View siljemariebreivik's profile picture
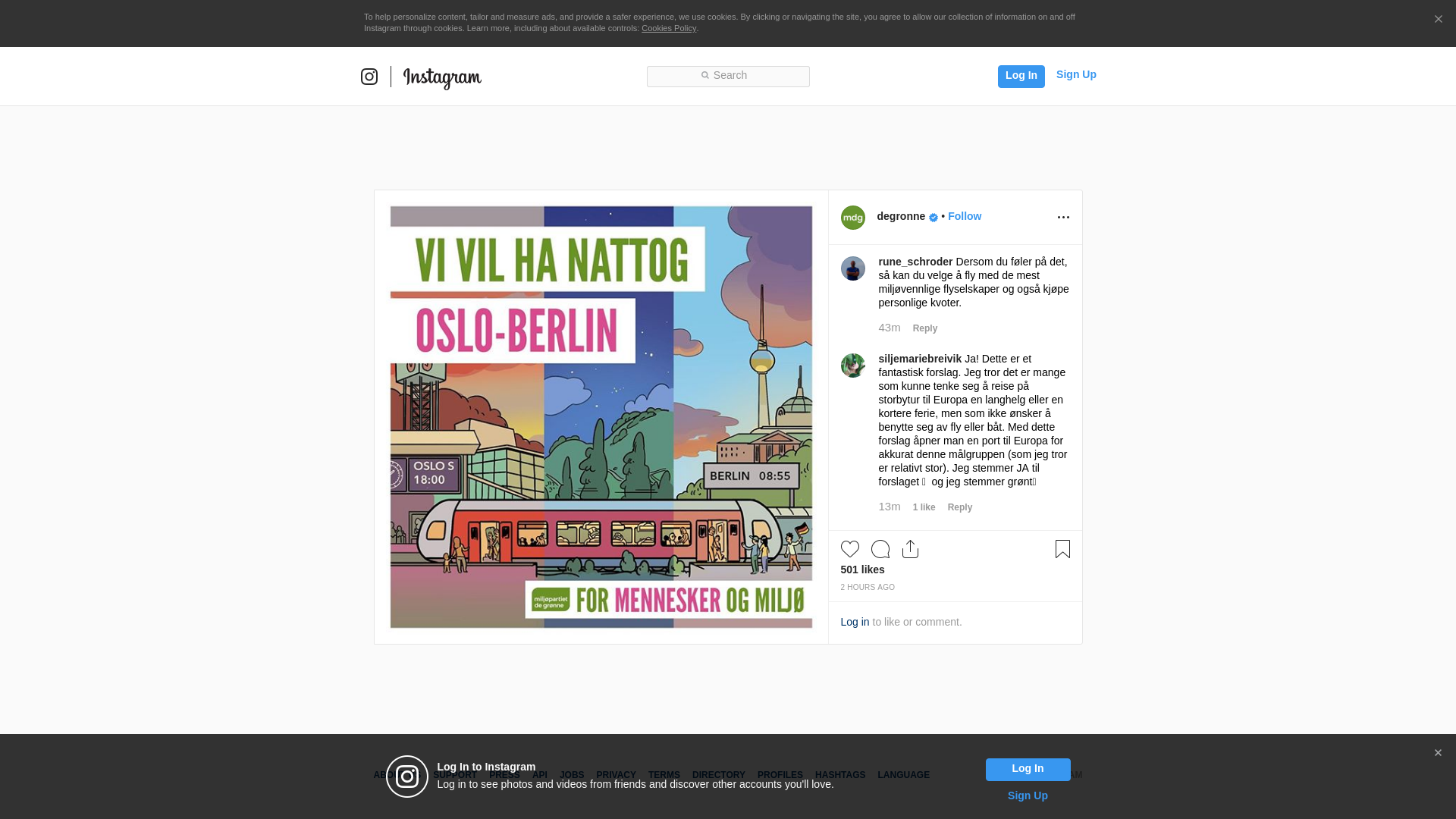Viewport: 1456px width, 819px height. (853, 366)
